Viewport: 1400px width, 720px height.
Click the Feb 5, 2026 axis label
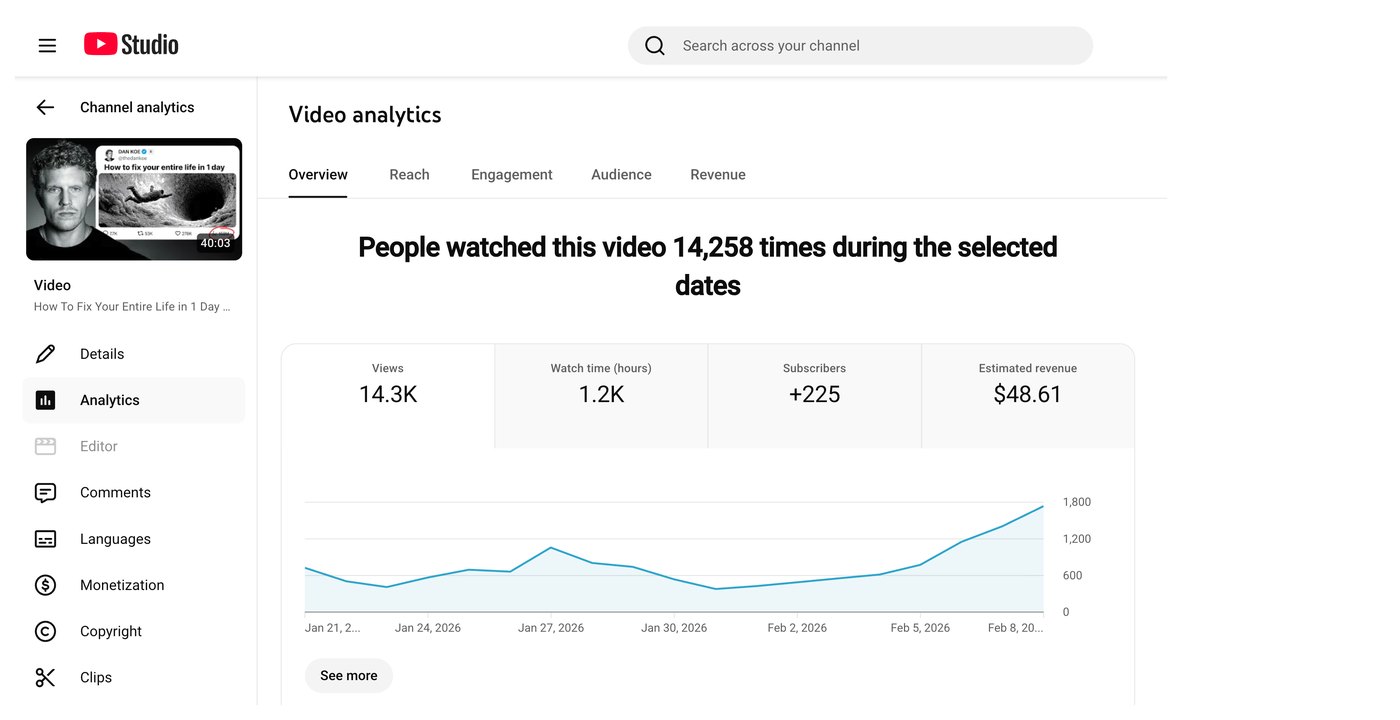[x=920, y=628]
